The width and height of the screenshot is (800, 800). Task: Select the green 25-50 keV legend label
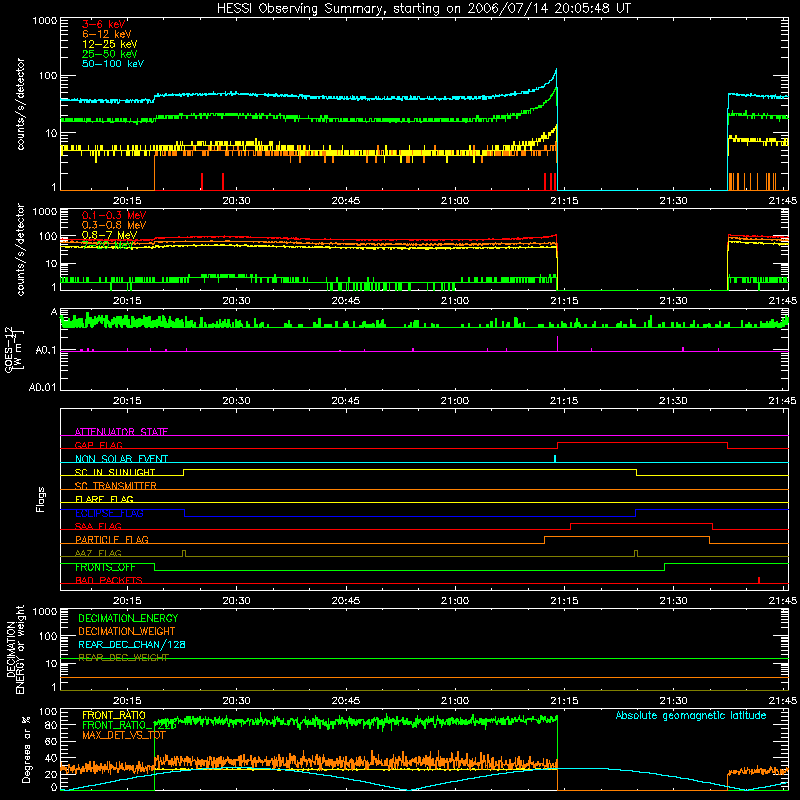click(110, 54)
